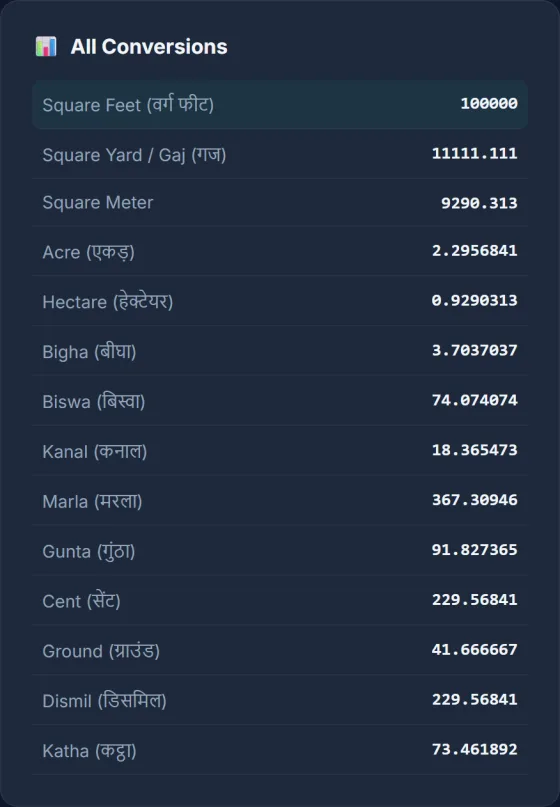This screenshot has width=560, height=807.
Task: Click the value 3.7037037
Action: 475,350
